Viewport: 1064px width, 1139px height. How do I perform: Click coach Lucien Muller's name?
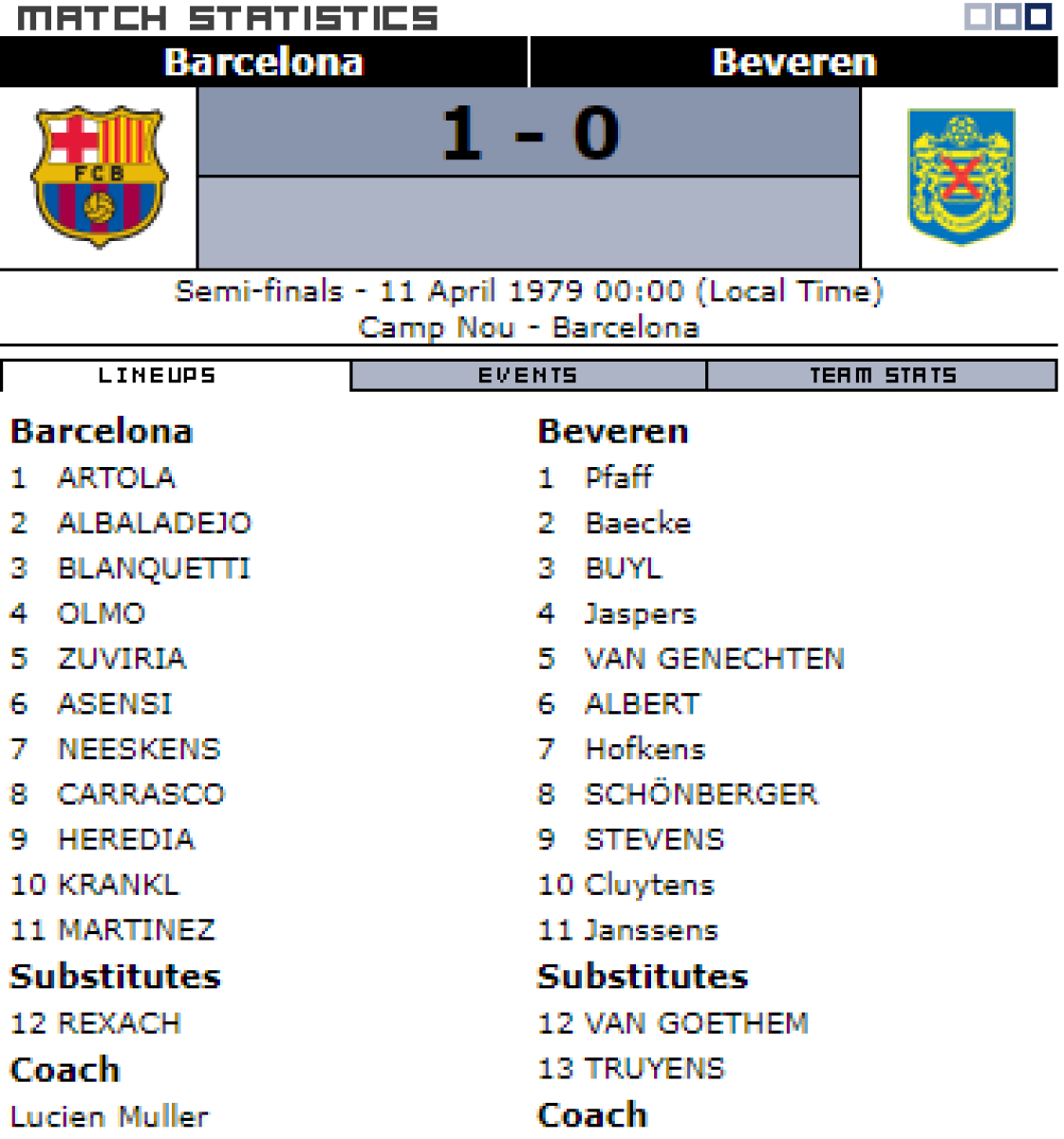click(109, 1116)
